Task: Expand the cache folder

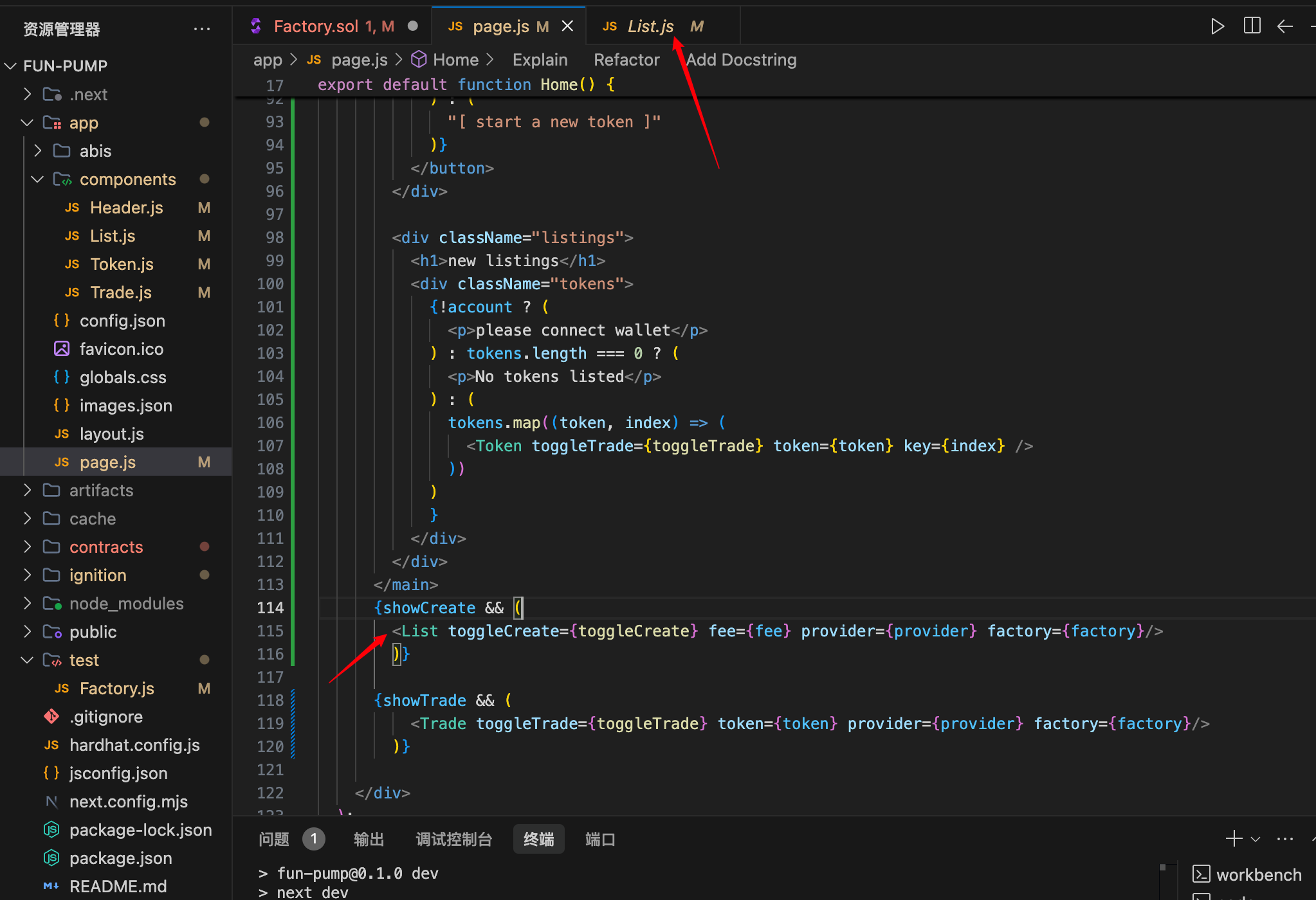Action: click(x=27, y=519)
